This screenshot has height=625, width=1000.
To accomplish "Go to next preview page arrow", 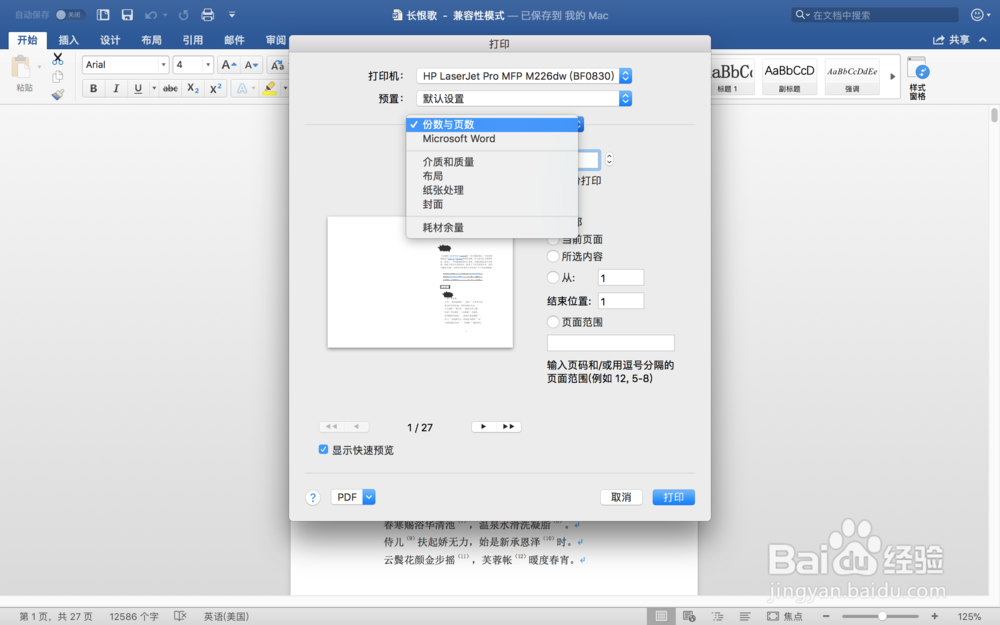I will point(483,427).
